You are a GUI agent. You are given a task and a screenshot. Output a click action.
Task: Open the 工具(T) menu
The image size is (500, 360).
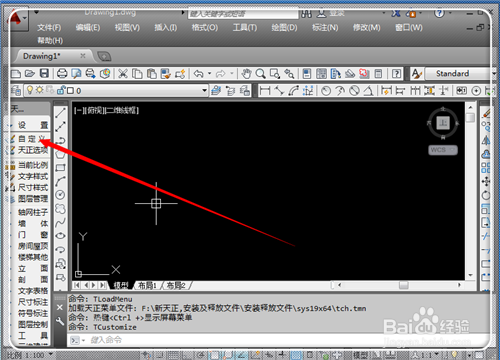(x=245, y=28)
